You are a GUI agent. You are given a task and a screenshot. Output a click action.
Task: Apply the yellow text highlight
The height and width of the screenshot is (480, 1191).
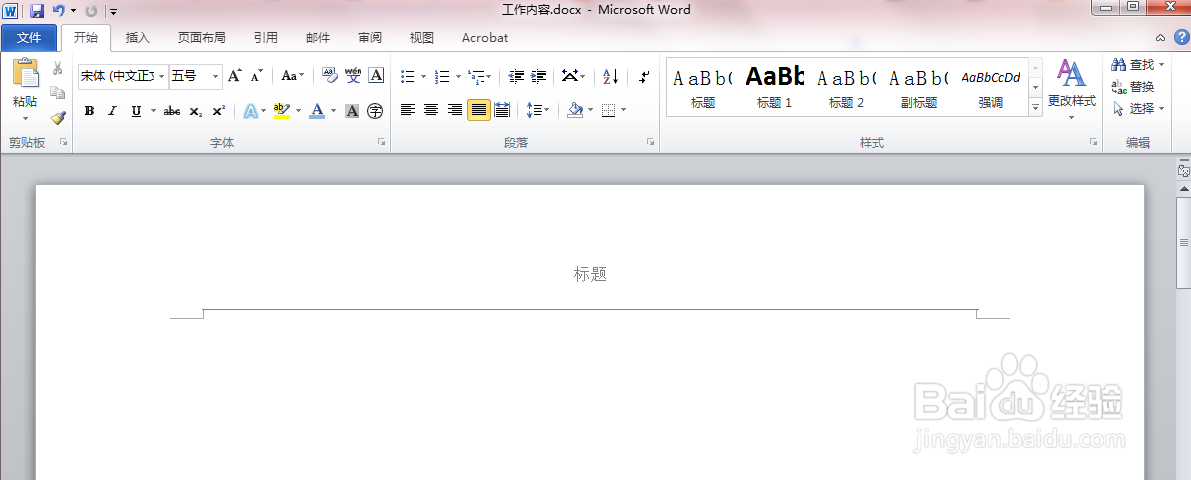click(281, 111)
